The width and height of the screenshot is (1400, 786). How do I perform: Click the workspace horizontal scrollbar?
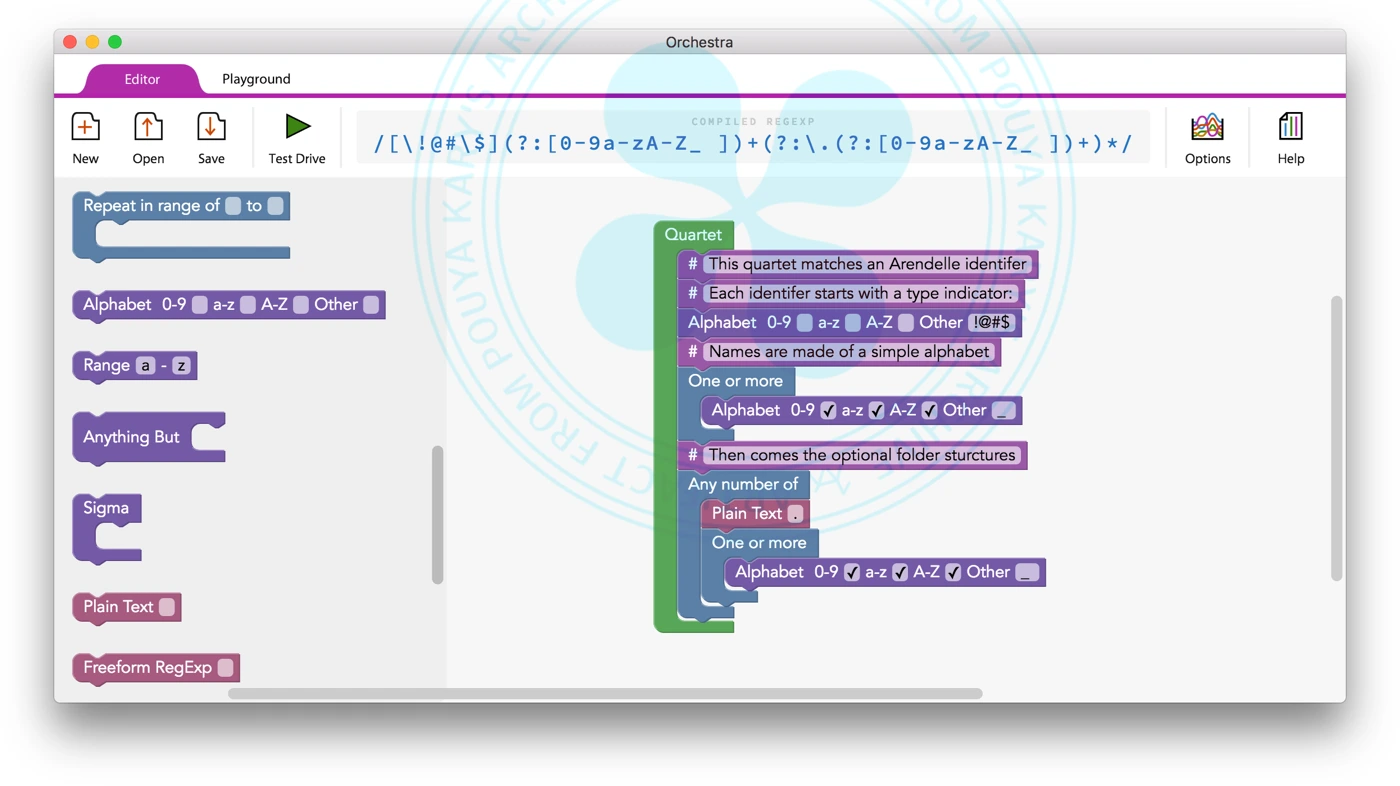pyautogui.click(x=605, y=693)
